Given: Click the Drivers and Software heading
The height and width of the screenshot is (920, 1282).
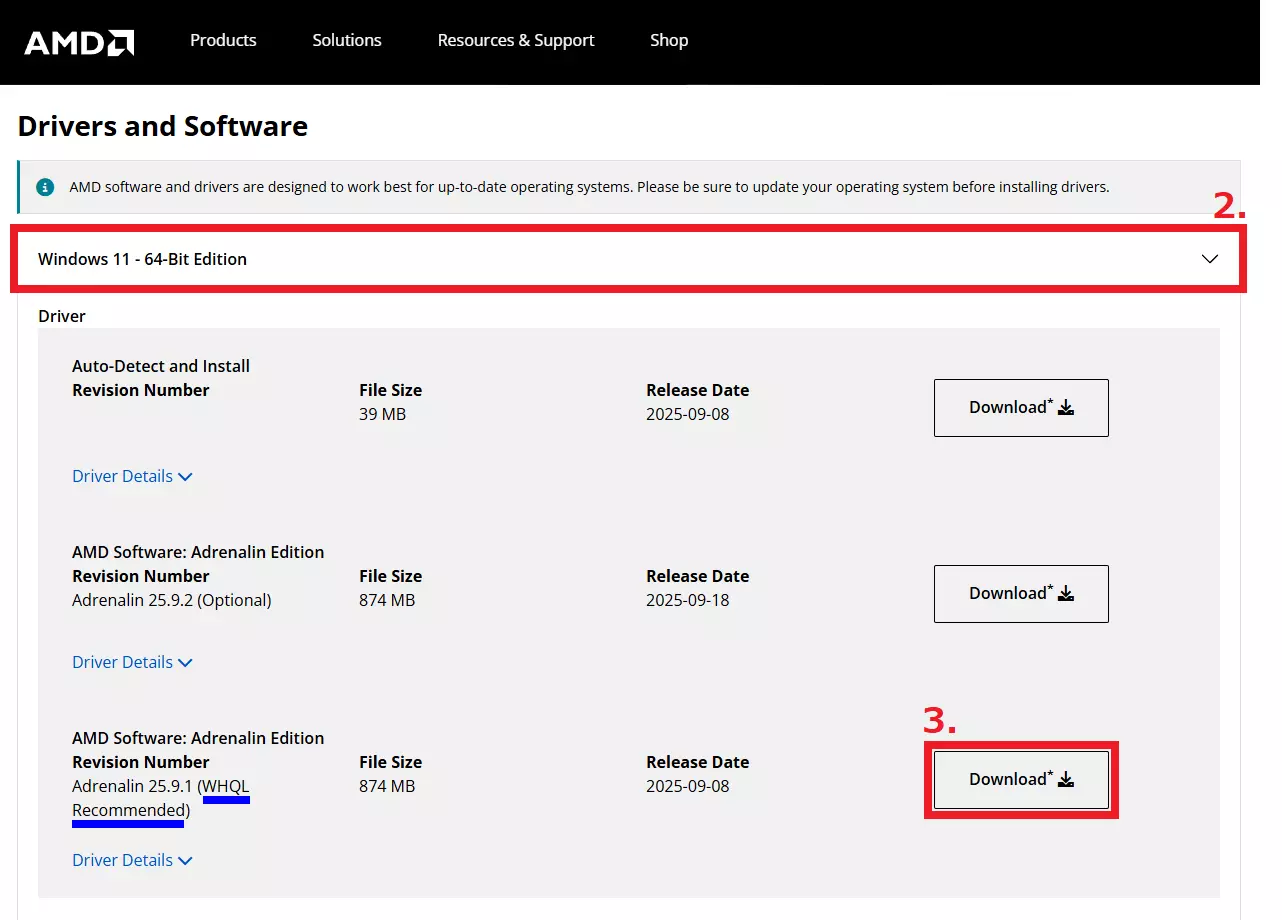Looking at the screenshot, I should point(163,127).
